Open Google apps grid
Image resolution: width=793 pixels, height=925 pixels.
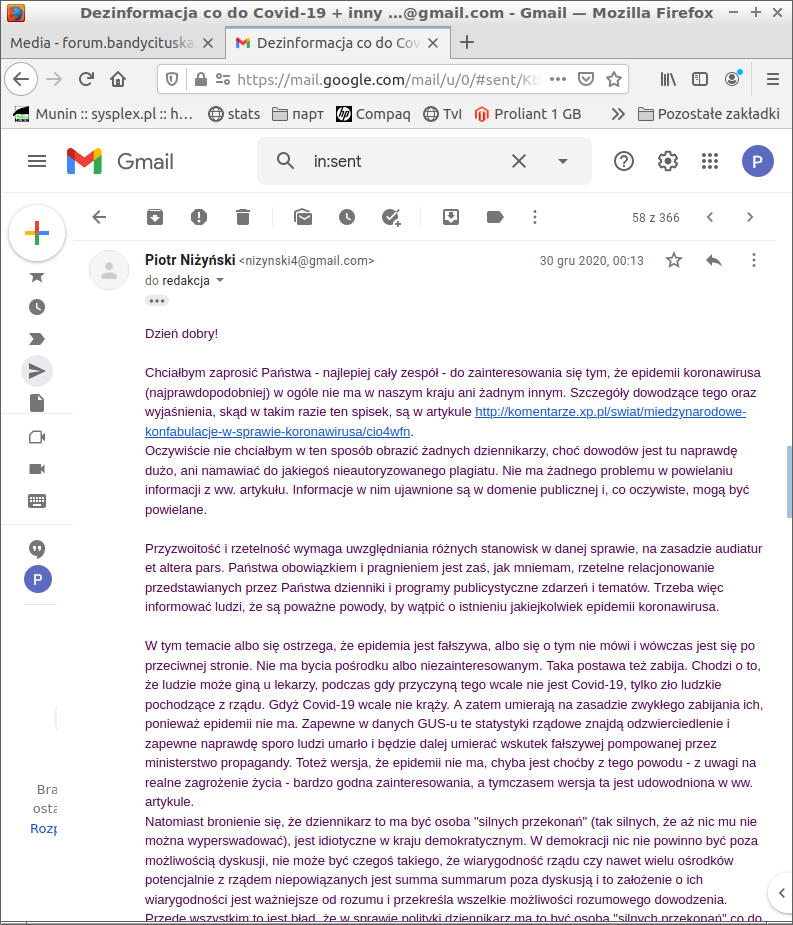710,161
